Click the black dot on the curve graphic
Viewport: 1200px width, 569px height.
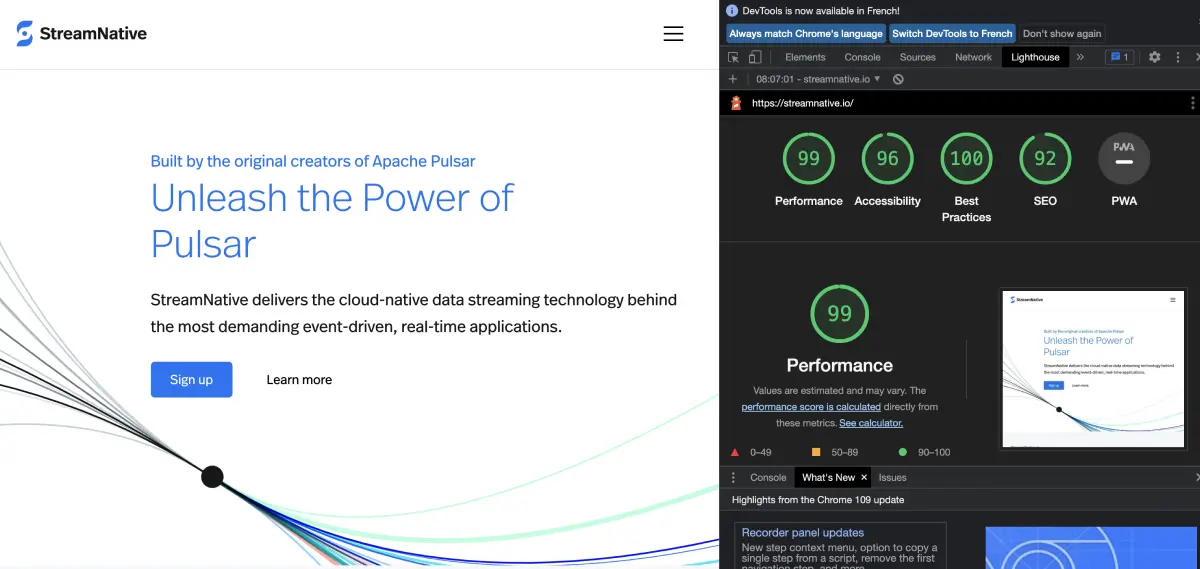tap(212, 476)
